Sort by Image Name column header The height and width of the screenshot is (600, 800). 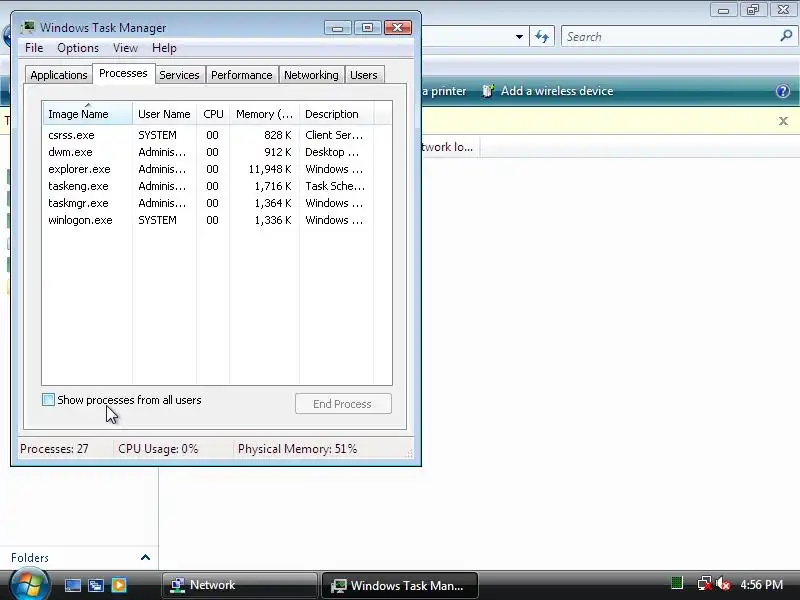(x=88, y=114)
